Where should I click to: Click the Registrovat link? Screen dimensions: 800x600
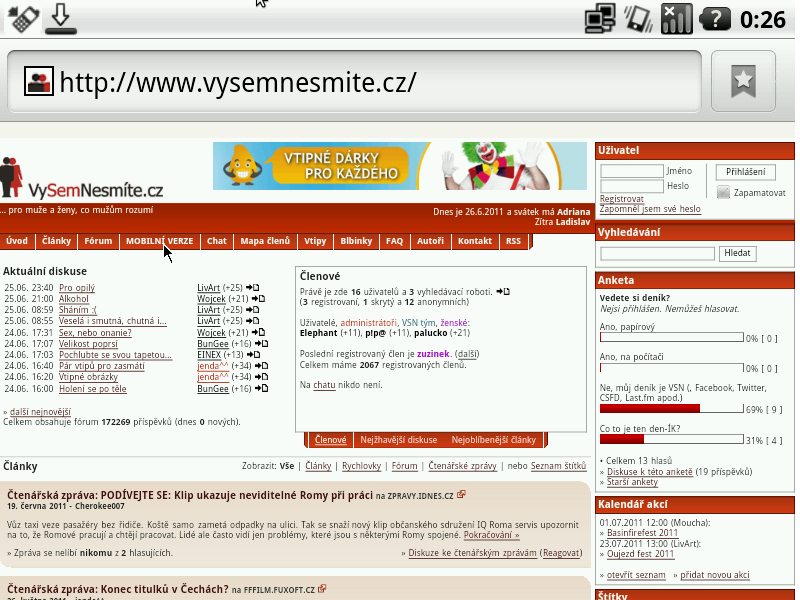621,199
